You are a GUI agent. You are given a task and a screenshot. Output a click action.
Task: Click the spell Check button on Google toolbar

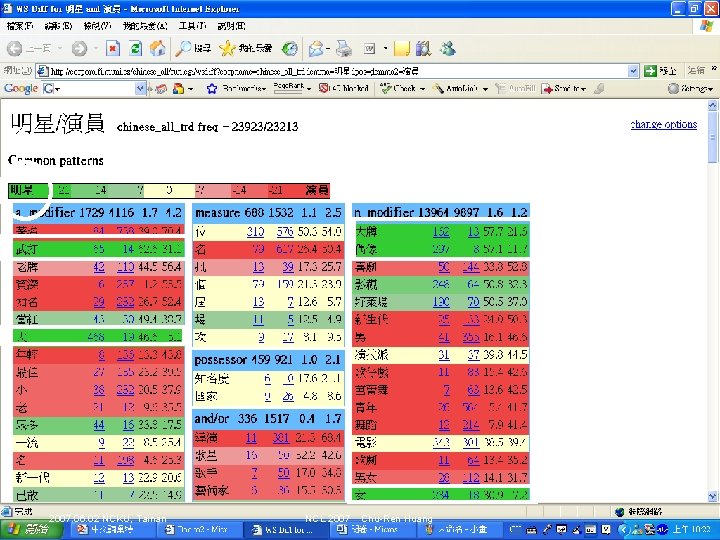click(x=398, y=88)
